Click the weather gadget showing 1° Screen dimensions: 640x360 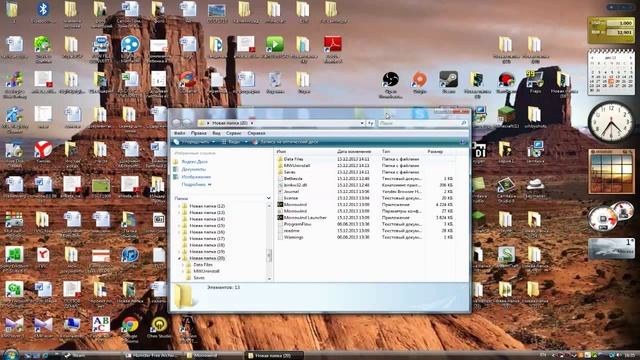(x=611, y=248)
